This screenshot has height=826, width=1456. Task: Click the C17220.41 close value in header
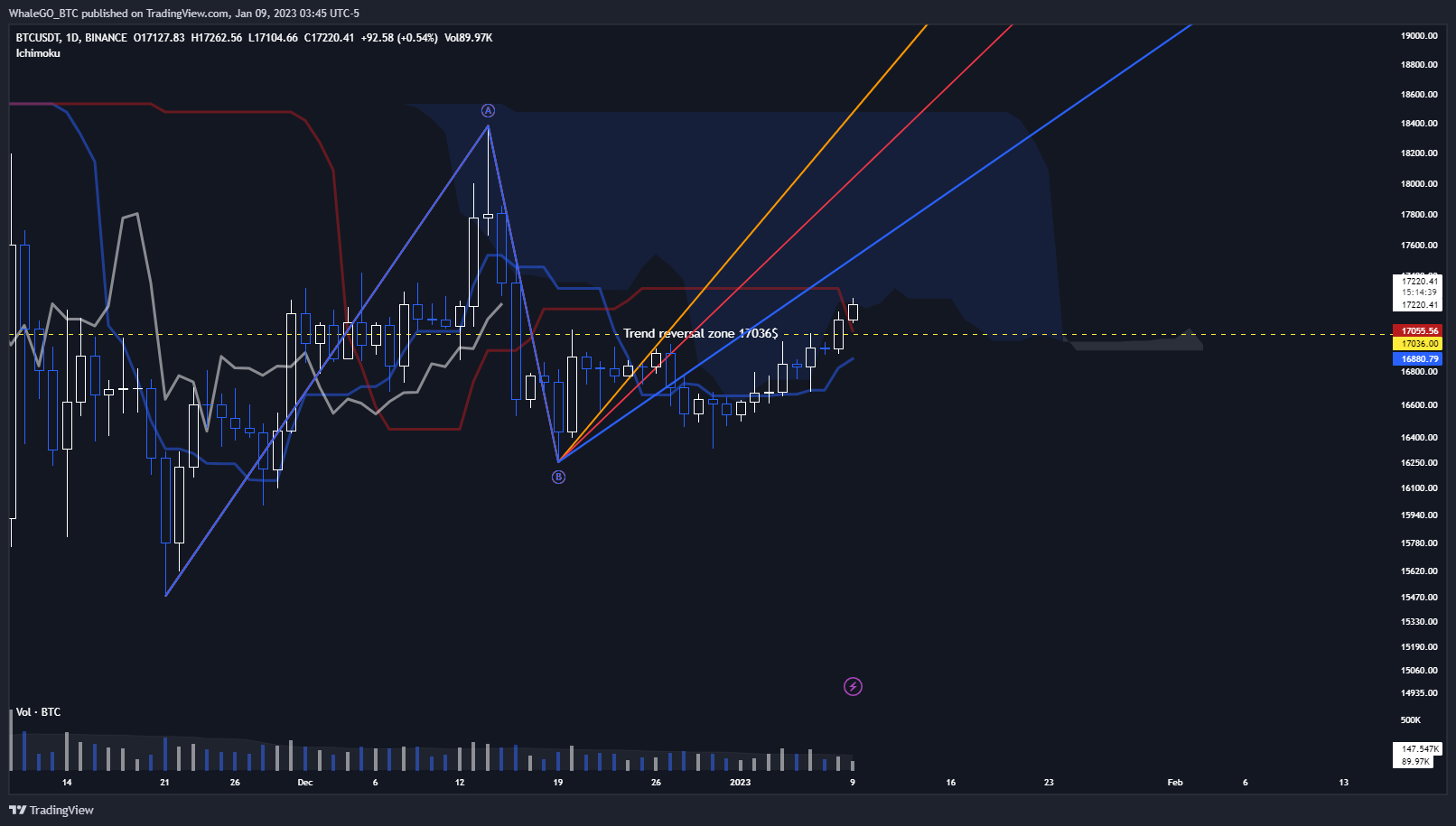329,38
